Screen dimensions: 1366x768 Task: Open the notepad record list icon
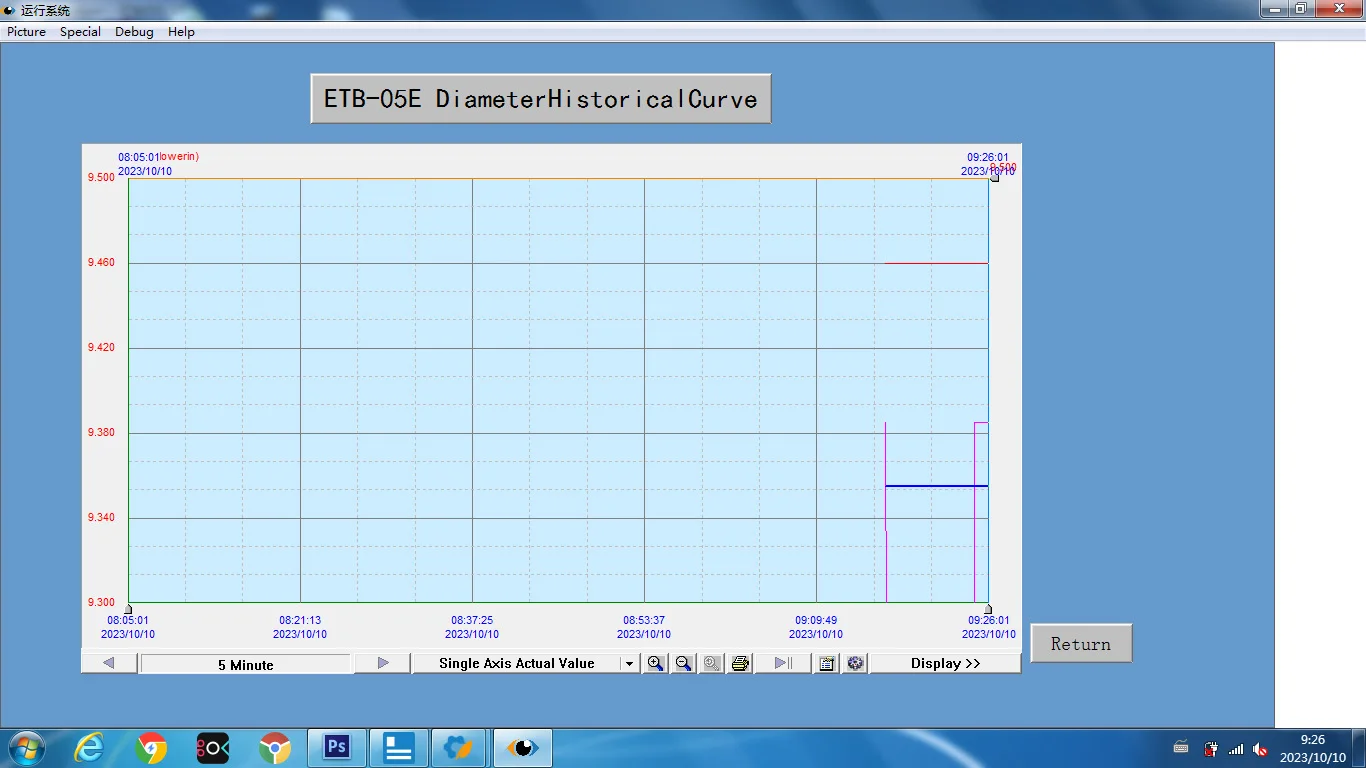coord(827,663)
